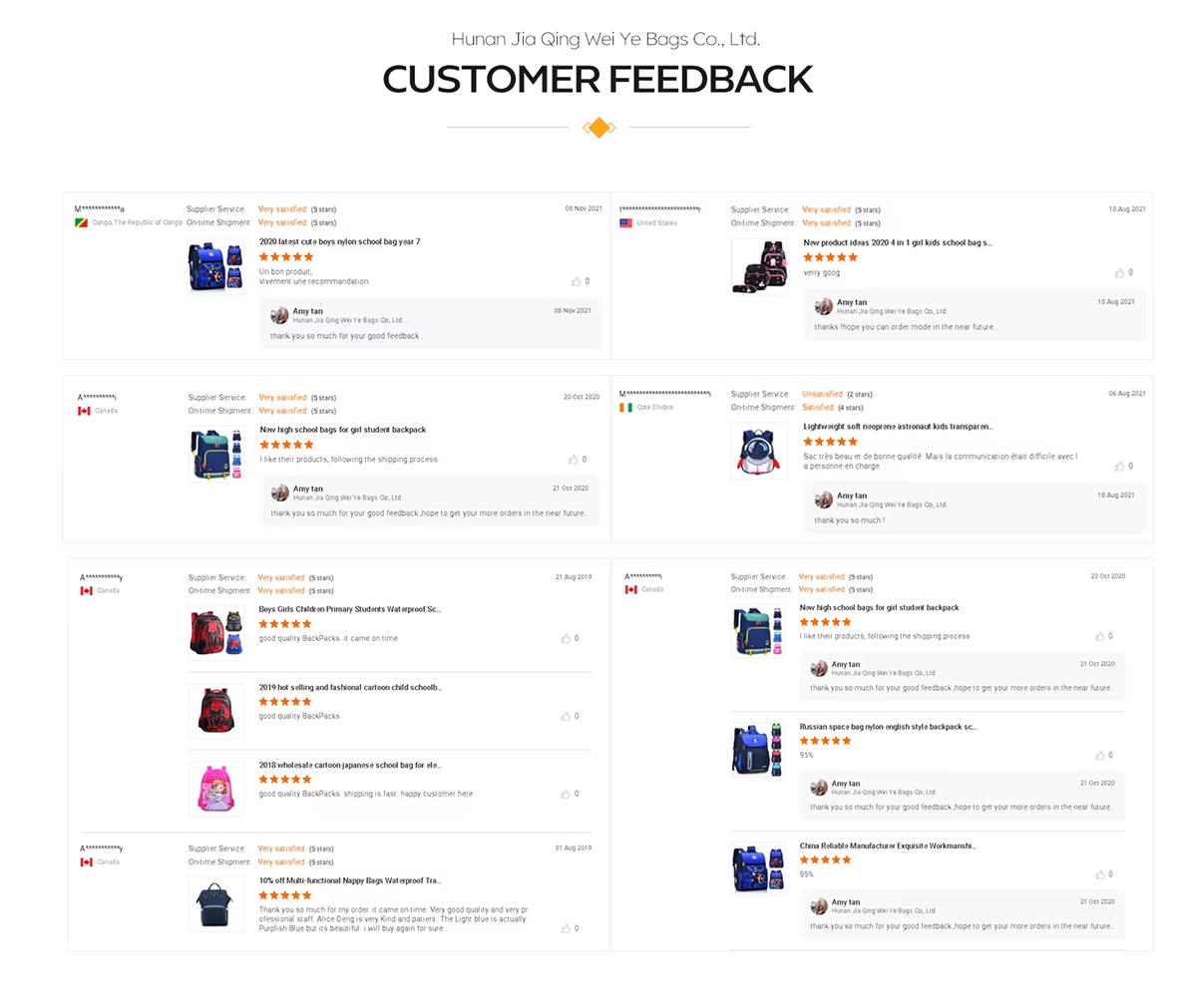Click thumbs-up on the French astronaut backpack review
The image size is (1197, 1008).
[x=1119, y=466]
